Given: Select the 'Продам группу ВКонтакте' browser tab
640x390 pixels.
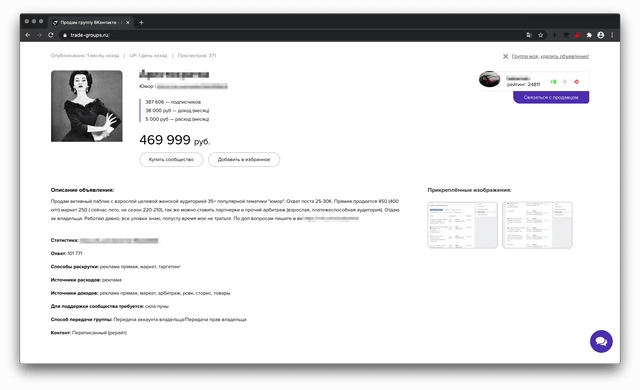Looking at the screenshot, I should (x=91, y=22).
